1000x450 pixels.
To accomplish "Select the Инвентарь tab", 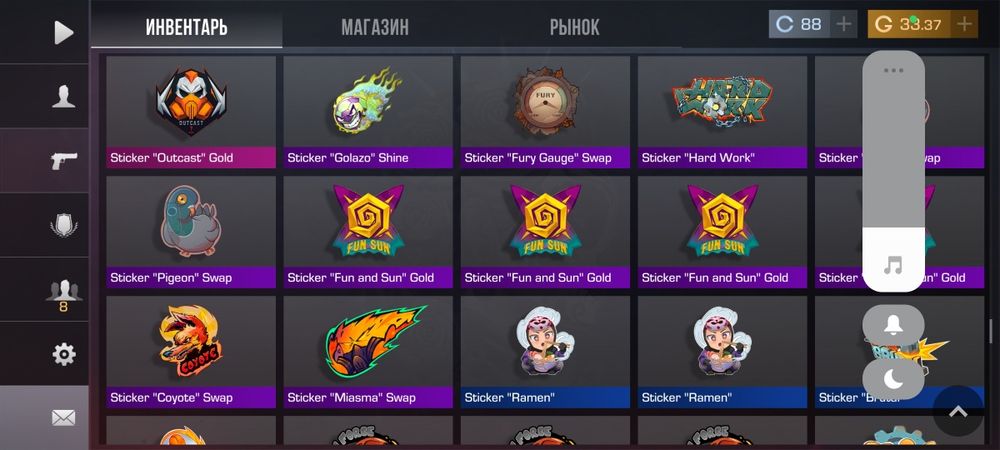I will (x=186, y=27).
